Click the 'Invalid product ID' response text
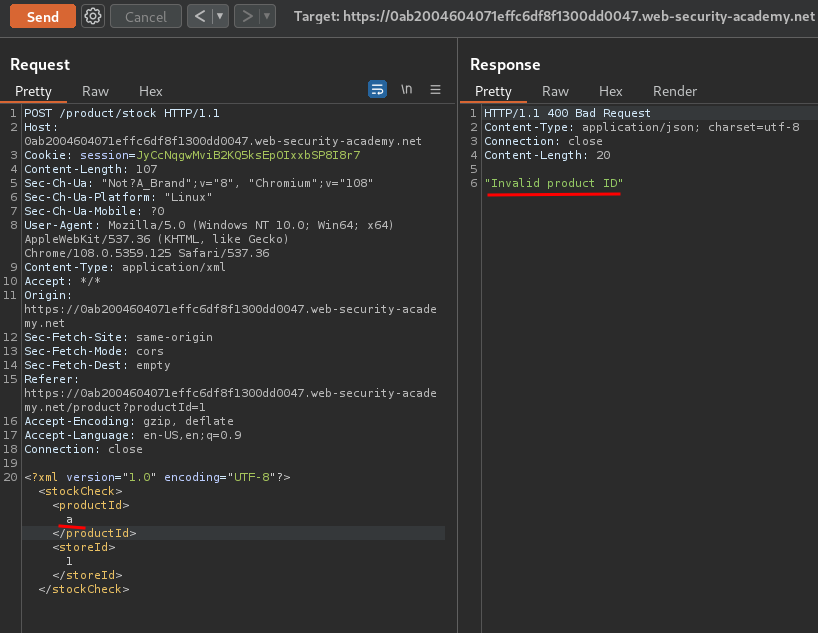The height and width of the screenshot is (633, 818). coord(554,183)
